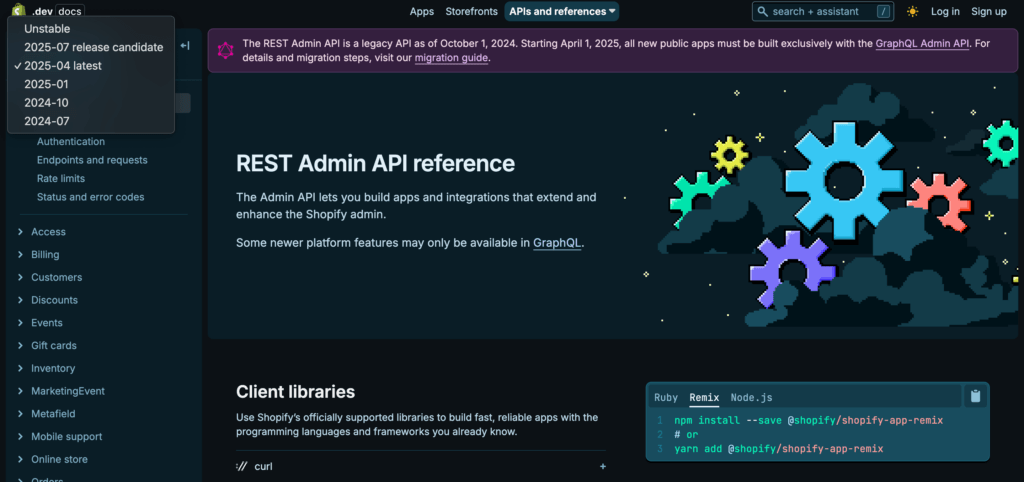The image size is (1024, 482).
Task: Expand curl with the plus icon
Action: click(603, 466)
